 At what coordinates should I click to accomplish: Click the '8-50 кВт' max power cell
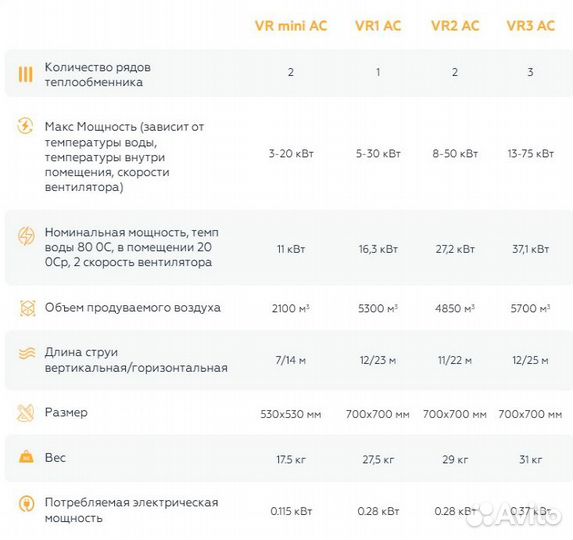point(455,153)
